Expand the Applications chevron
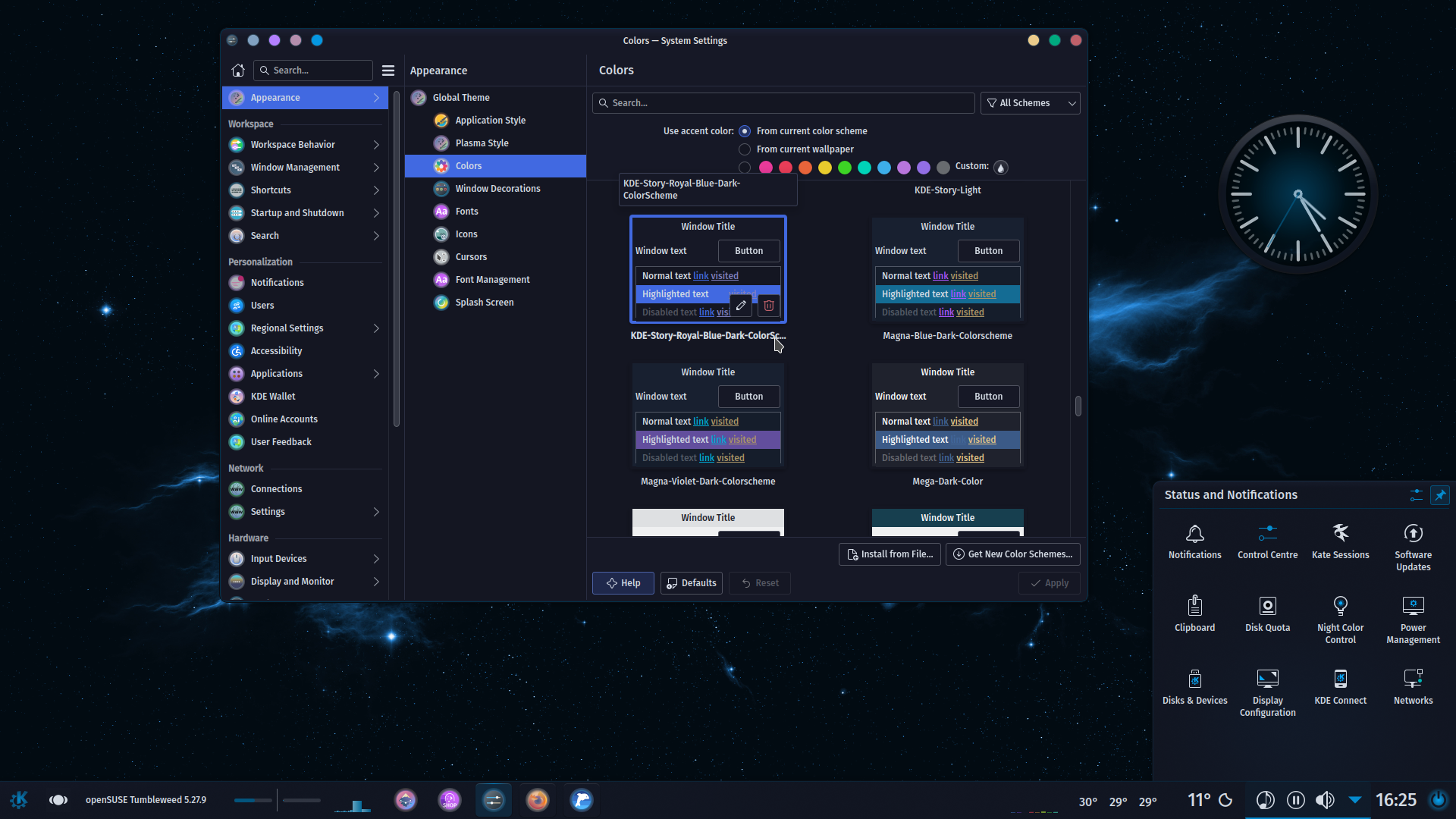 click(x=376, y=374)
